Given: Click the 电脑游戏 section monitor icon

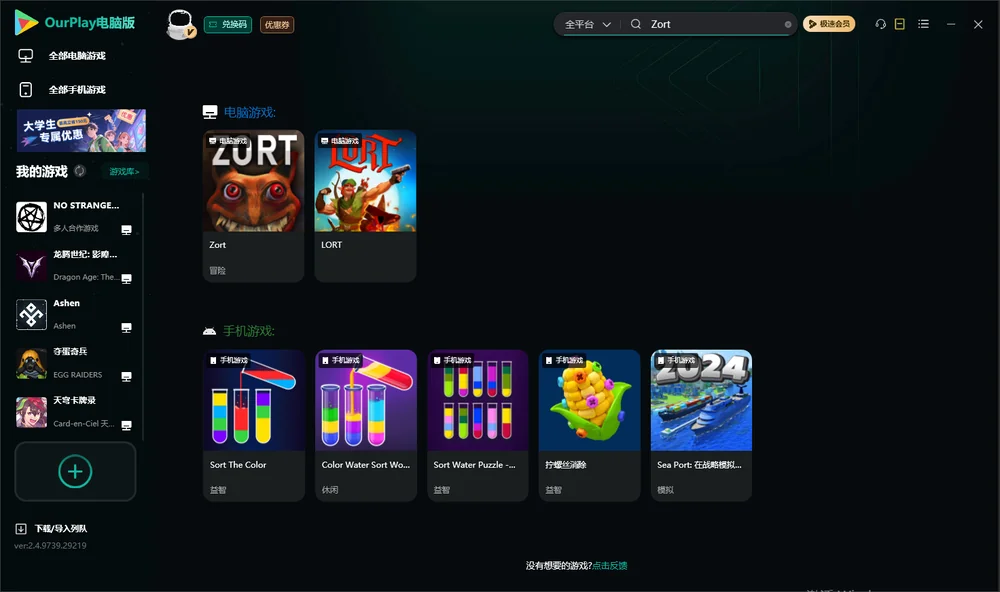Looking at the screenshot, I should [210, 112].
